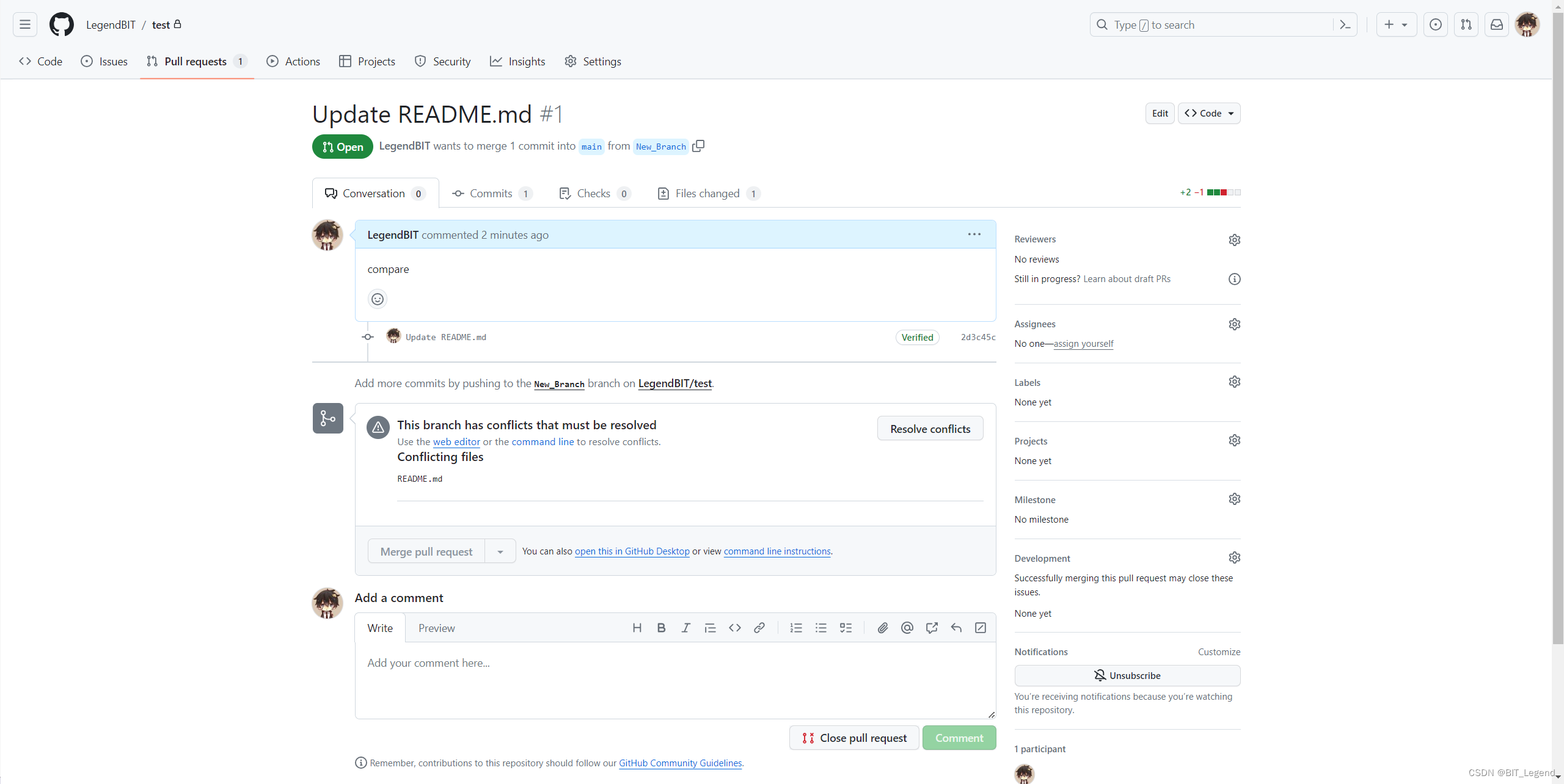Insert code formatting in comment editor
This screenshot has width=1564, height=784.
(735, 628)
